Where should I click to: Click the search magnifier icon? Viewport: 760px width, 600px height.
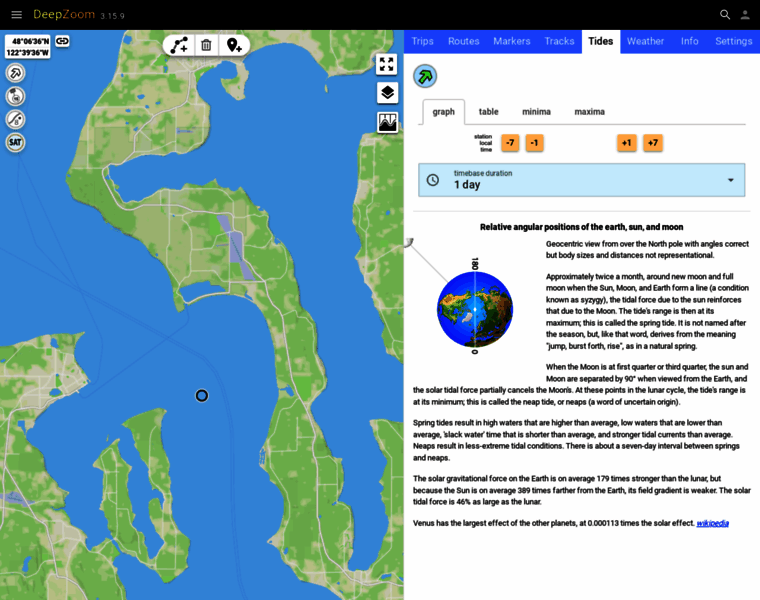point(725,15)
